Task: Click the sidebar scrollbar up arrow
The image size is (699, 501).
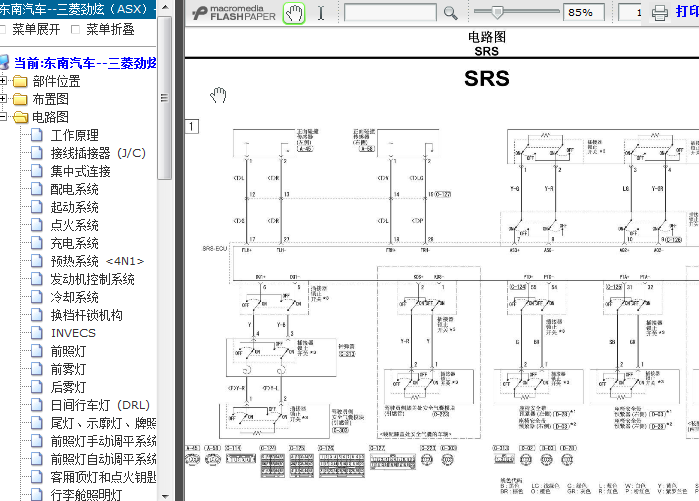Action: (x=165, y=7)
